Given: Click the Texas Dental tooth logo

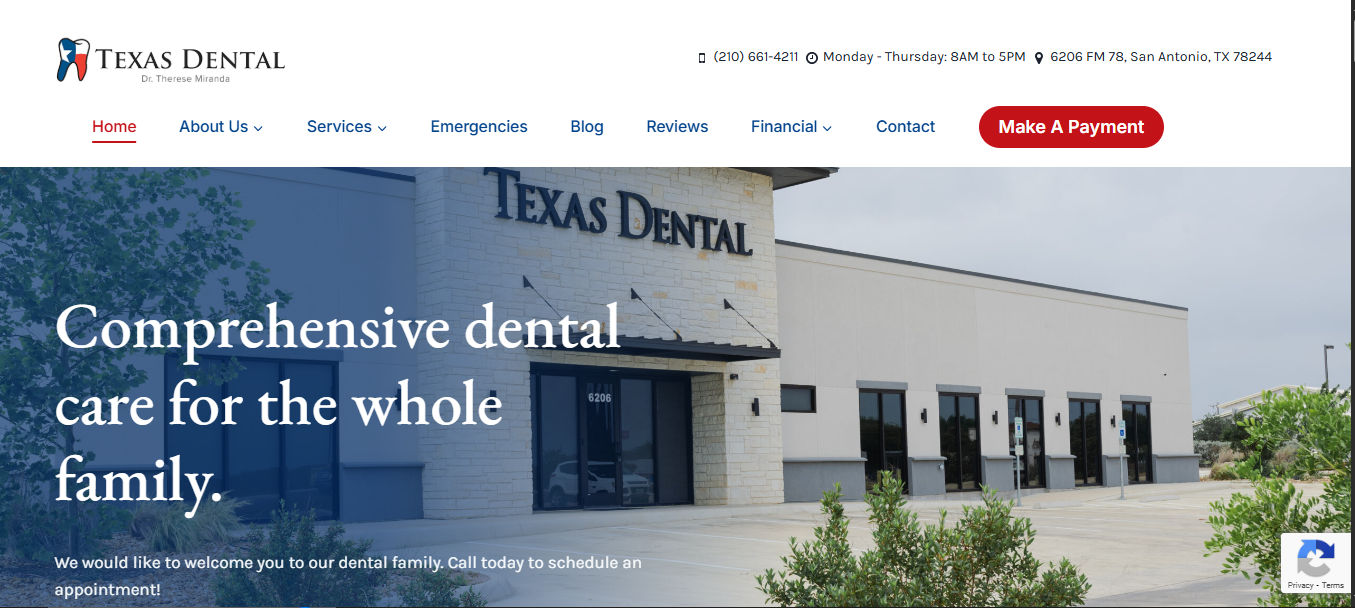Looking at the screenshot, I should [73, 59].
